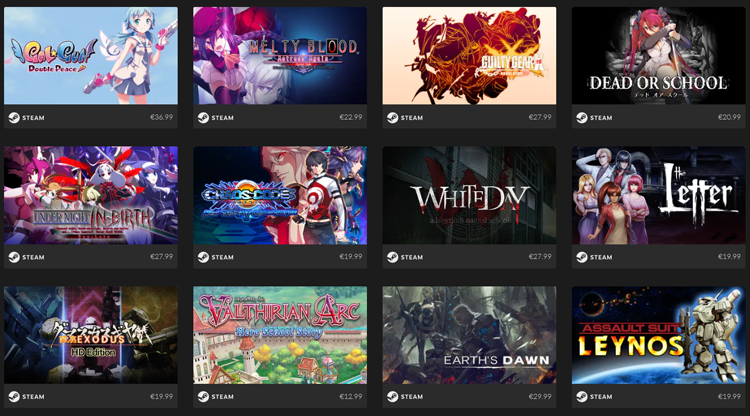Click the €12.99 price for Valthirian Arc
This screenshot has width=750, height=416.
click(x=351, y=396)
